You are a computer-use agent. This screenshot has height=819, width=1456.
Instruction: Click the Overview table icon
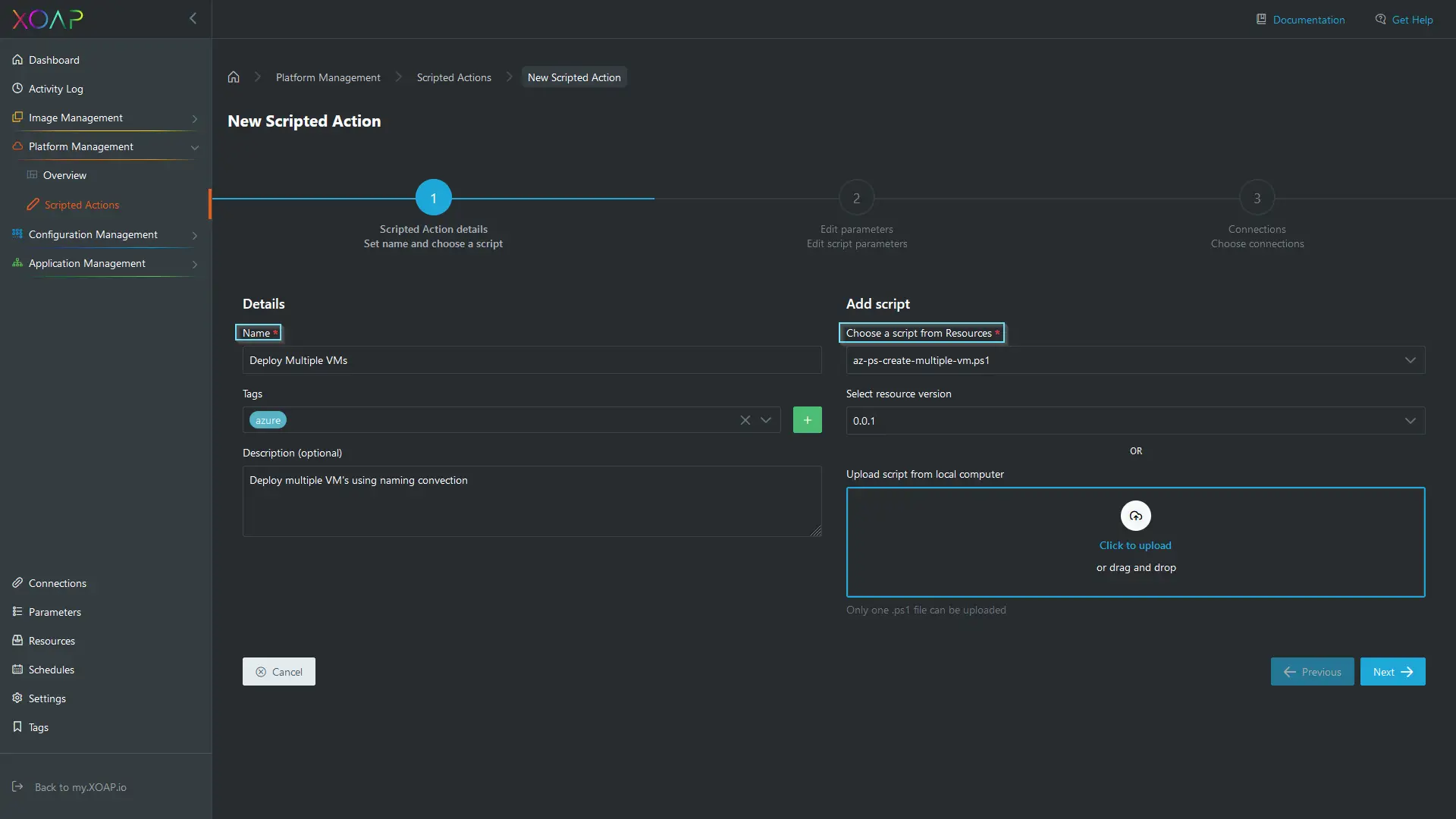click(x=32, y=174)
